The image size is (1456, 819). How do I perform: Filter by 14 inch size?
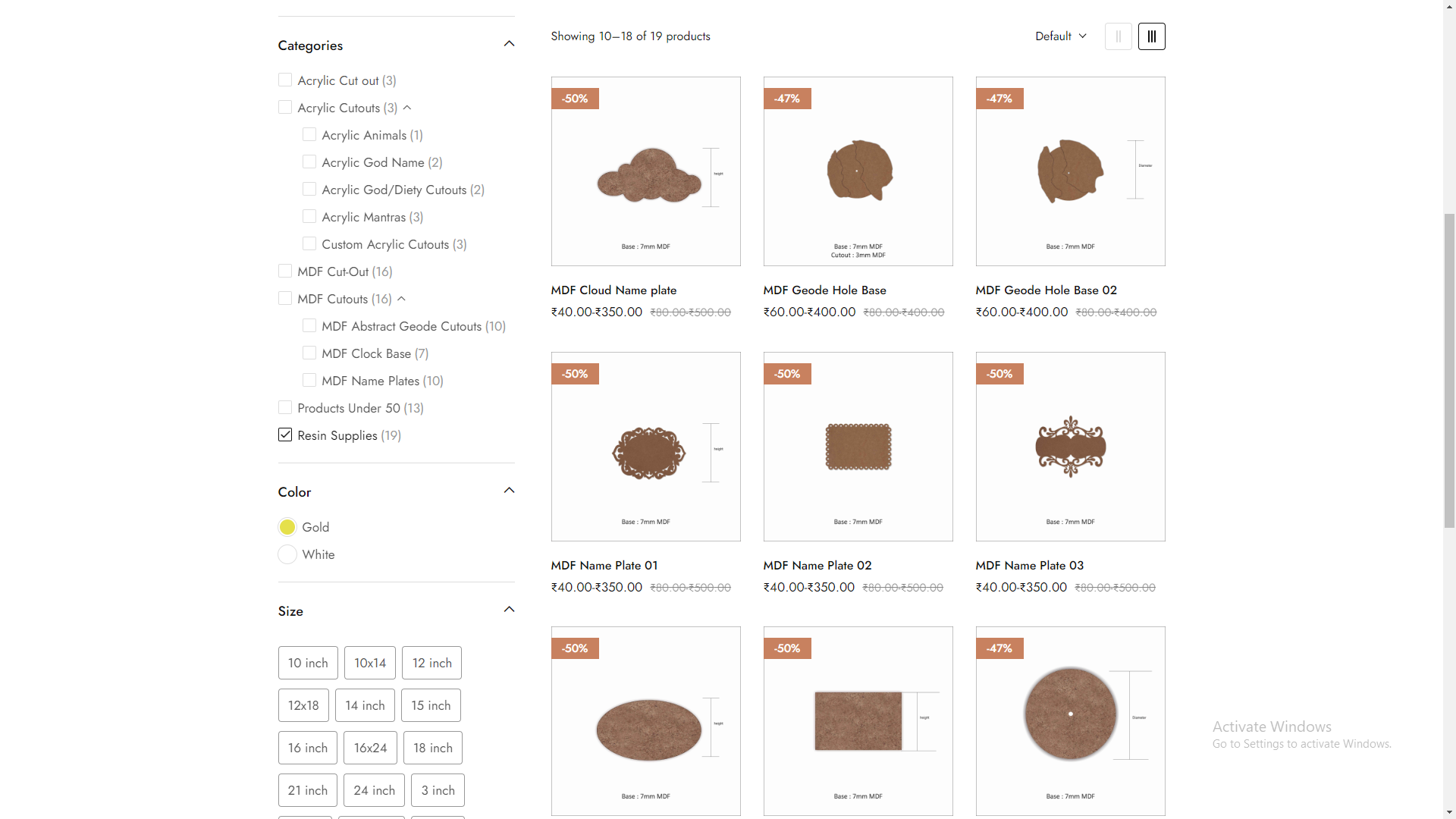click(365, 705)
